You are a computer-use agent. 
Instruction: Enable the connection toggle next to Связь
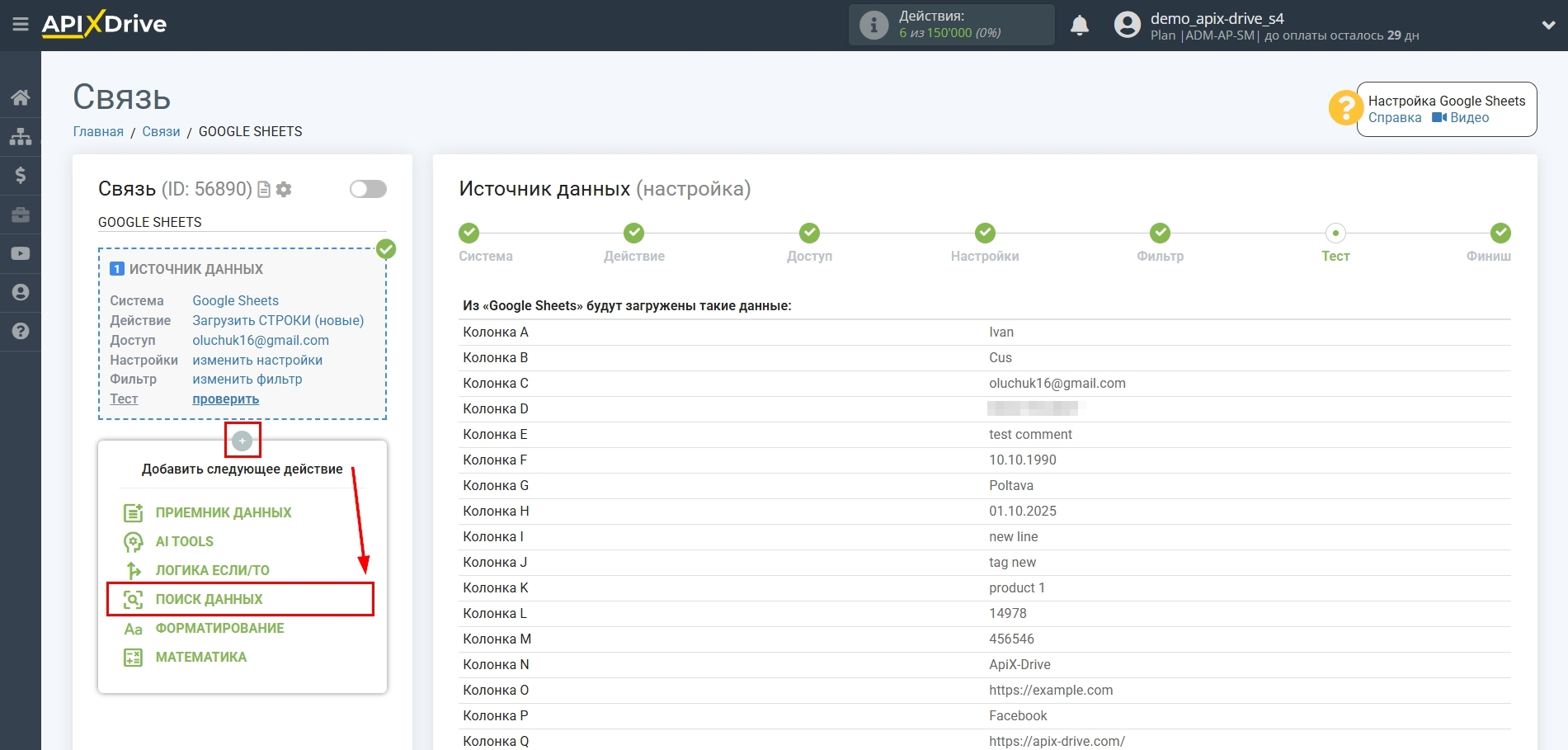coord(368,189)
